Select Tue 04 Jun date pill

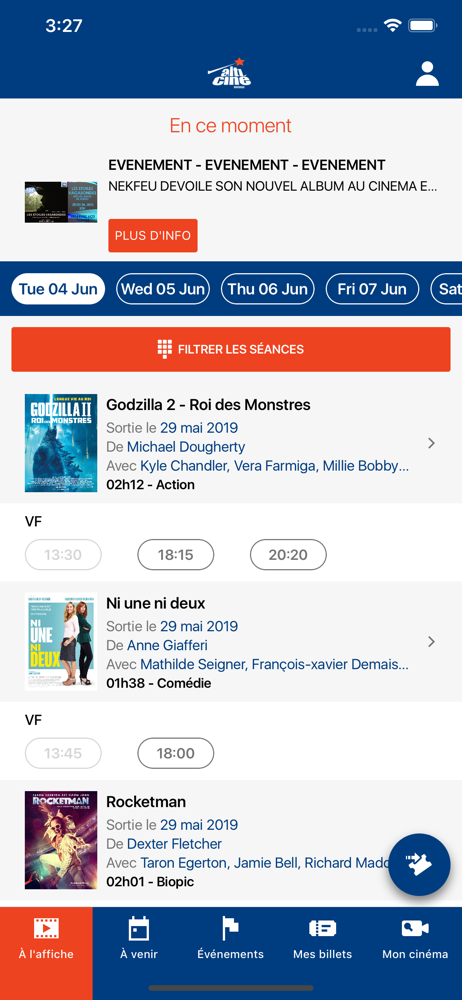tap(58, 289)
